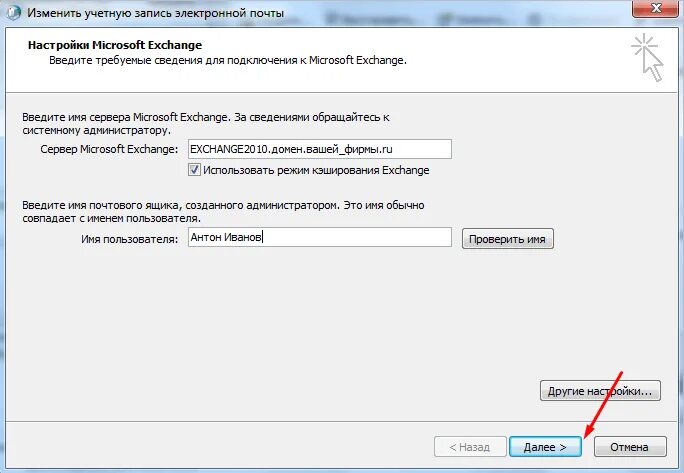This screenshot has width=684, height=473.
Task: Click the label Сервер Microsoft Exchange:
Action: [109, 149]
